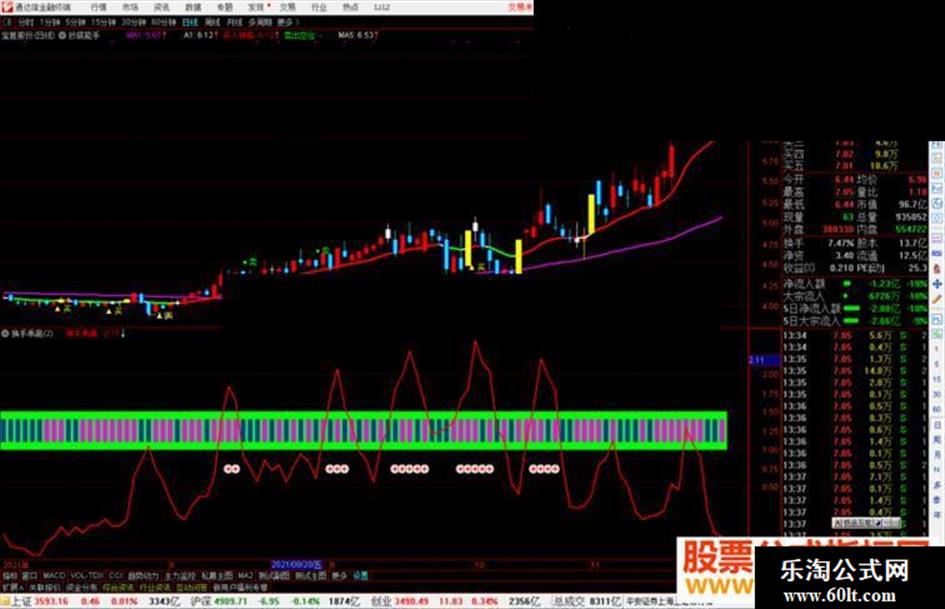Image resolution: width=945 pixels, height=609 pixels.
Task: Open the 专题 menu
Action: (224, 7)
